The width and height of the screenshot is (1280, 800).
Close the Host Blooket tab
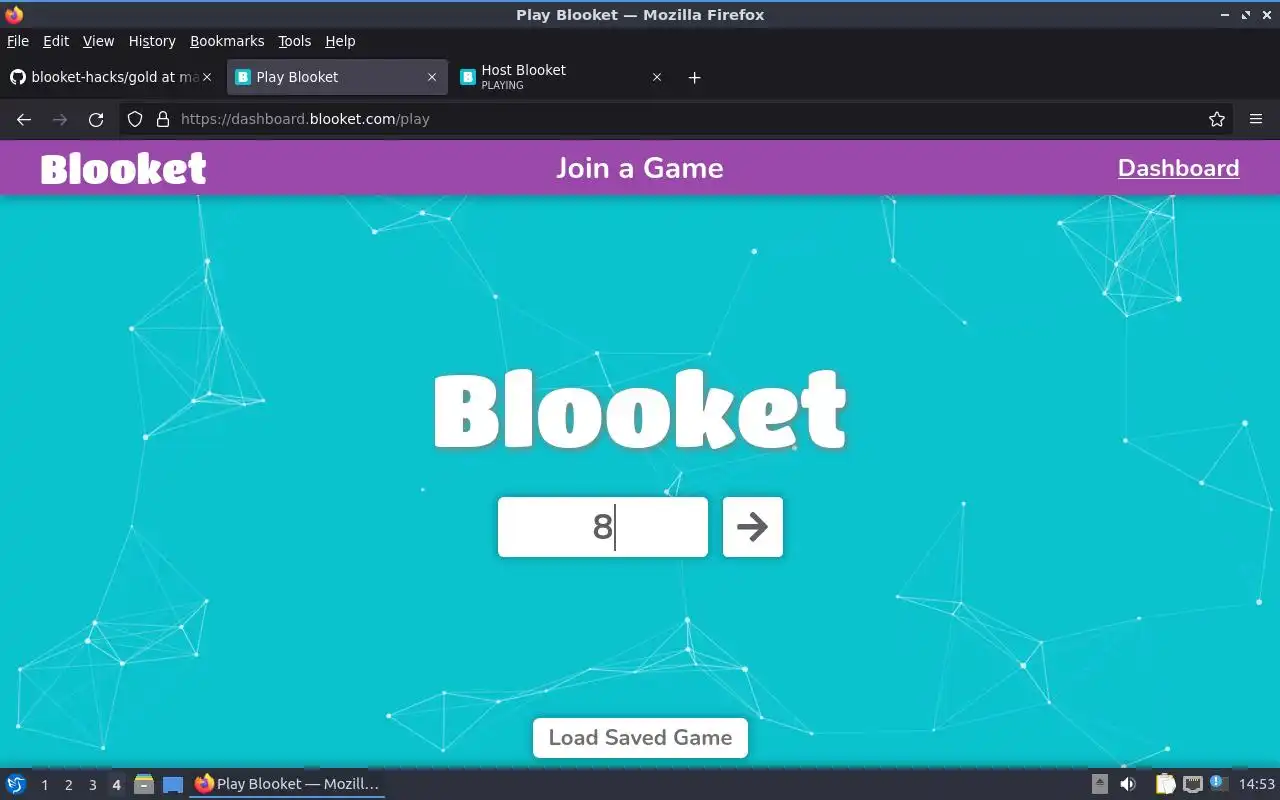pyautogui.click(x=657, y=77)
